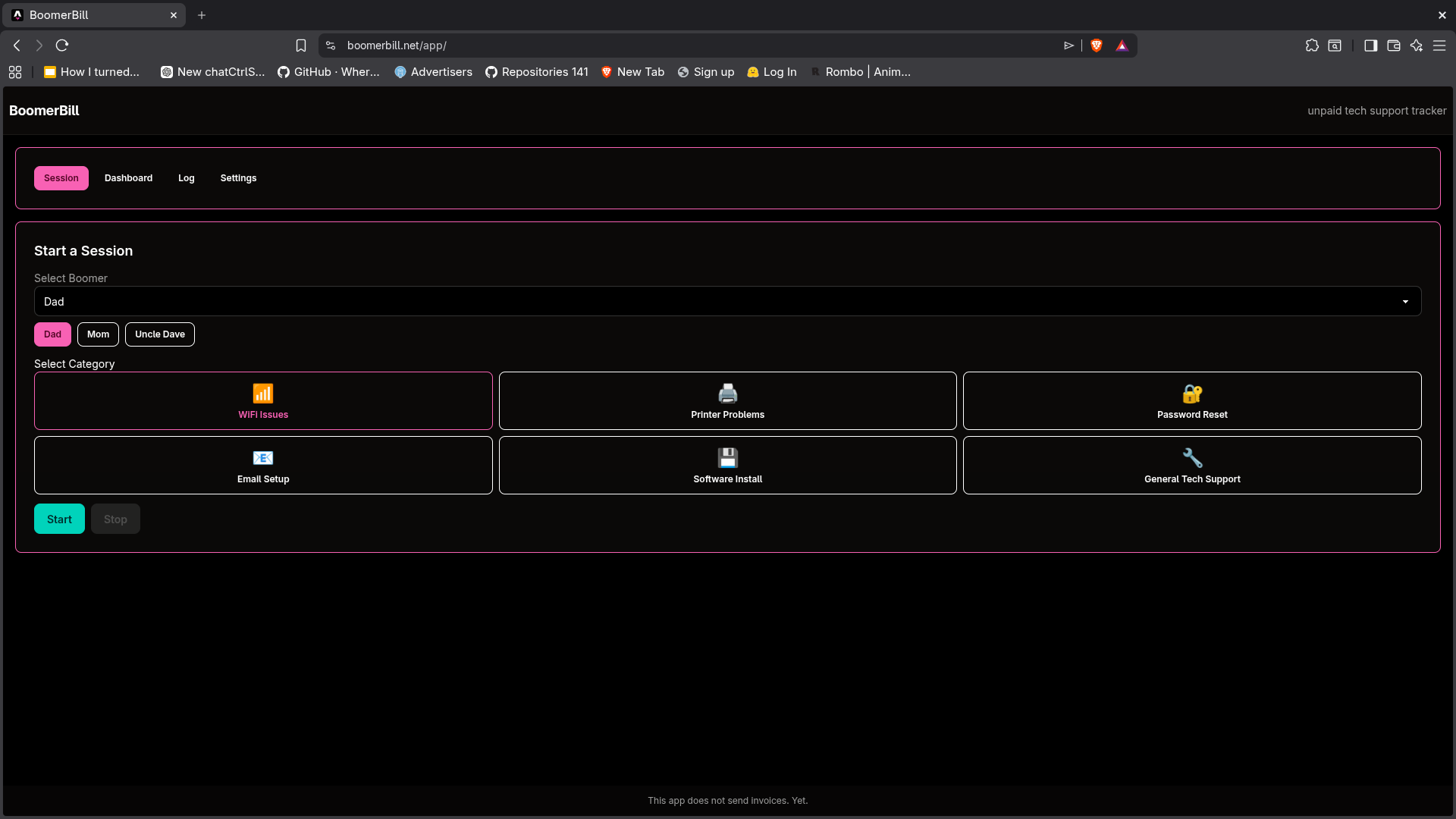Select the General Tech Support wrench icon

1192,458
